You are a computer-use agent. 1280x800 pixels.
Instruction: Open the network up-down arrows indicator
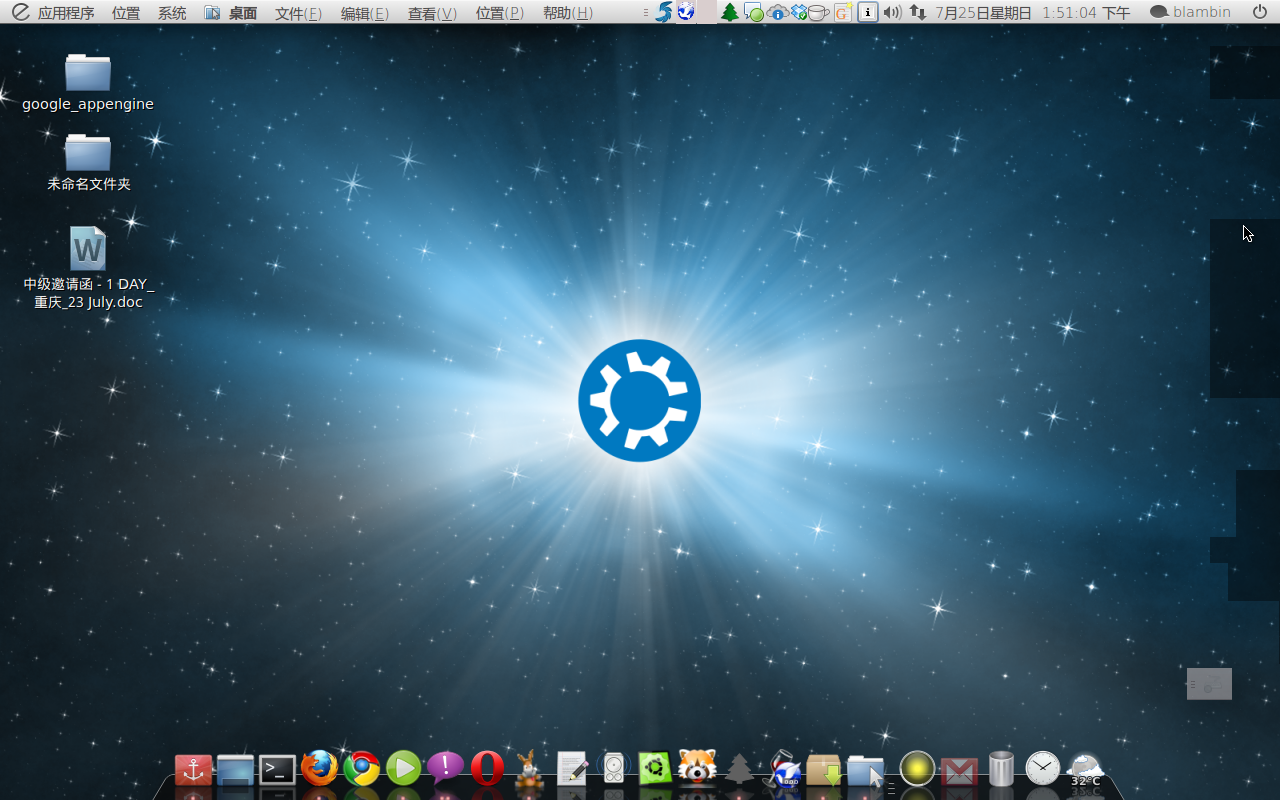(917, 13)
